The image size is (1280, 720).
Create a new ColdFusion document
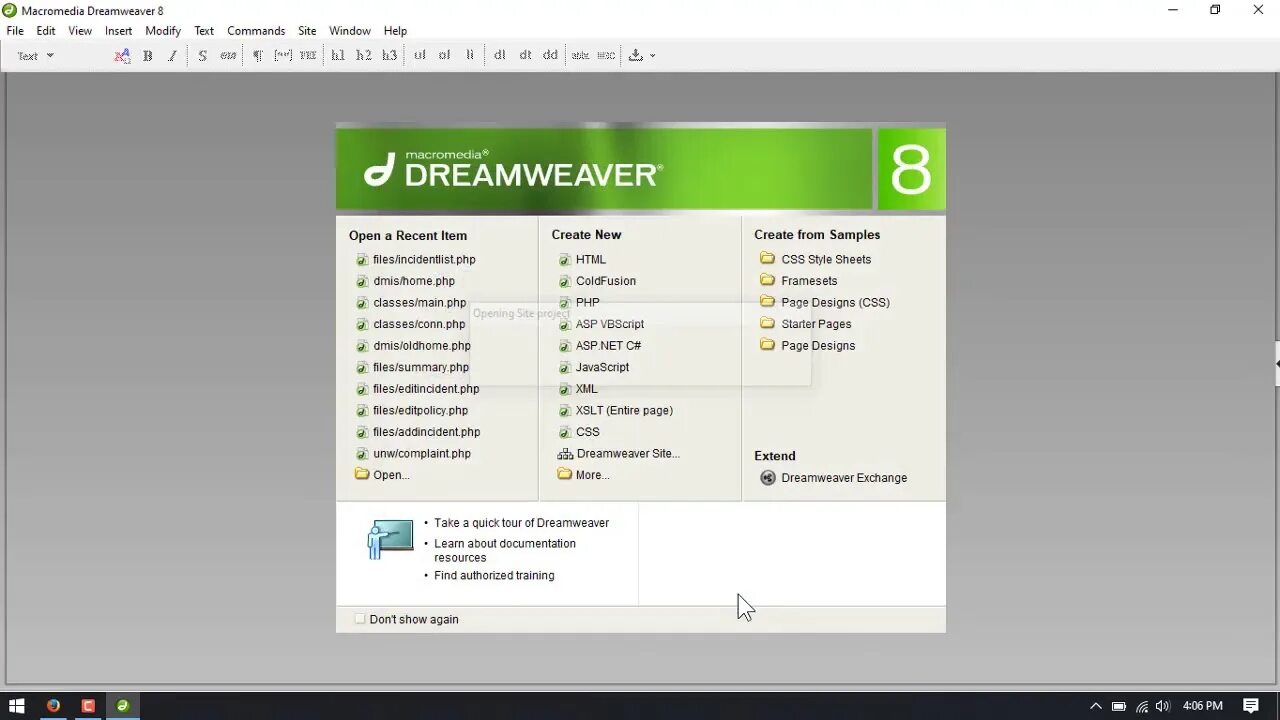tap(605, 281)
